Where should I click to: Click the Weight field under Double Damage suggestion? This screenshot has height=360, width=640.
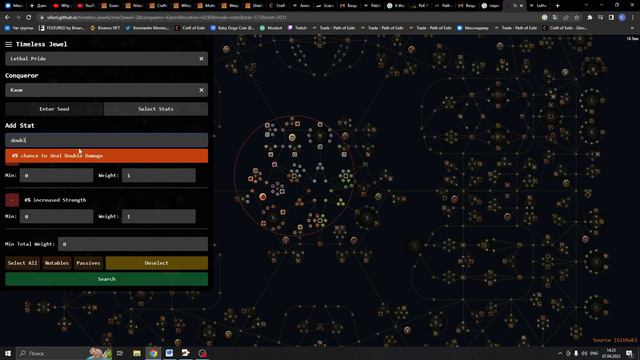pyautogui.click(x=158, y=176)
